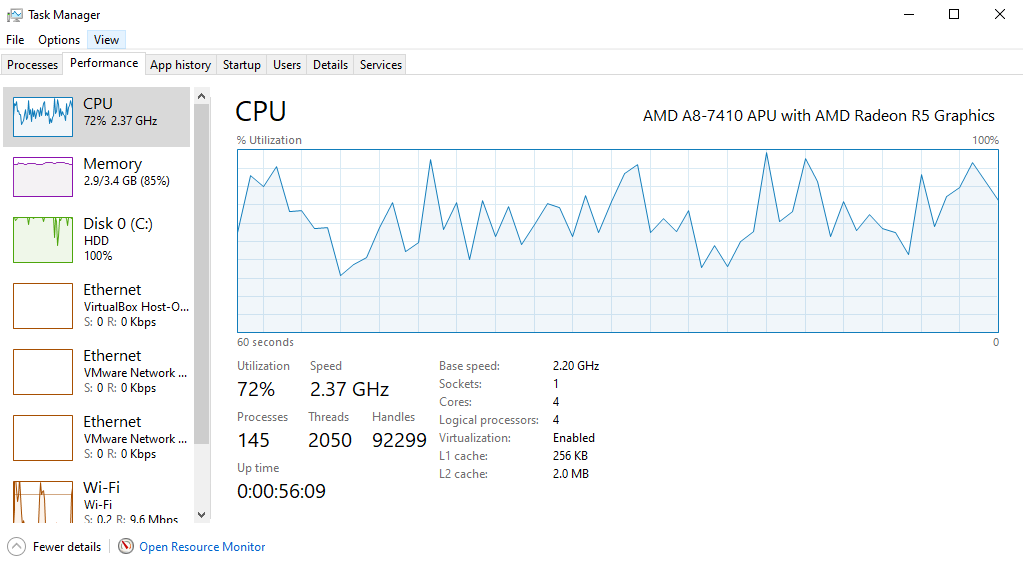This screenshot has height=571, width=1023.
Task: Open the View menu
Action: coord(107,40)
